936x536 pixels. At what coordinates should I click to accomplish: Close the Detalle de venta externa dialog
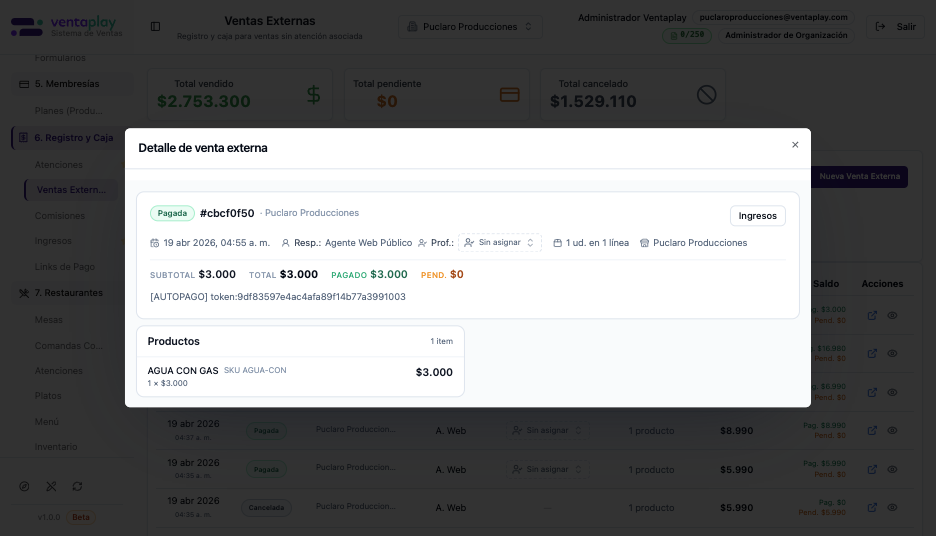pos(795,145)
